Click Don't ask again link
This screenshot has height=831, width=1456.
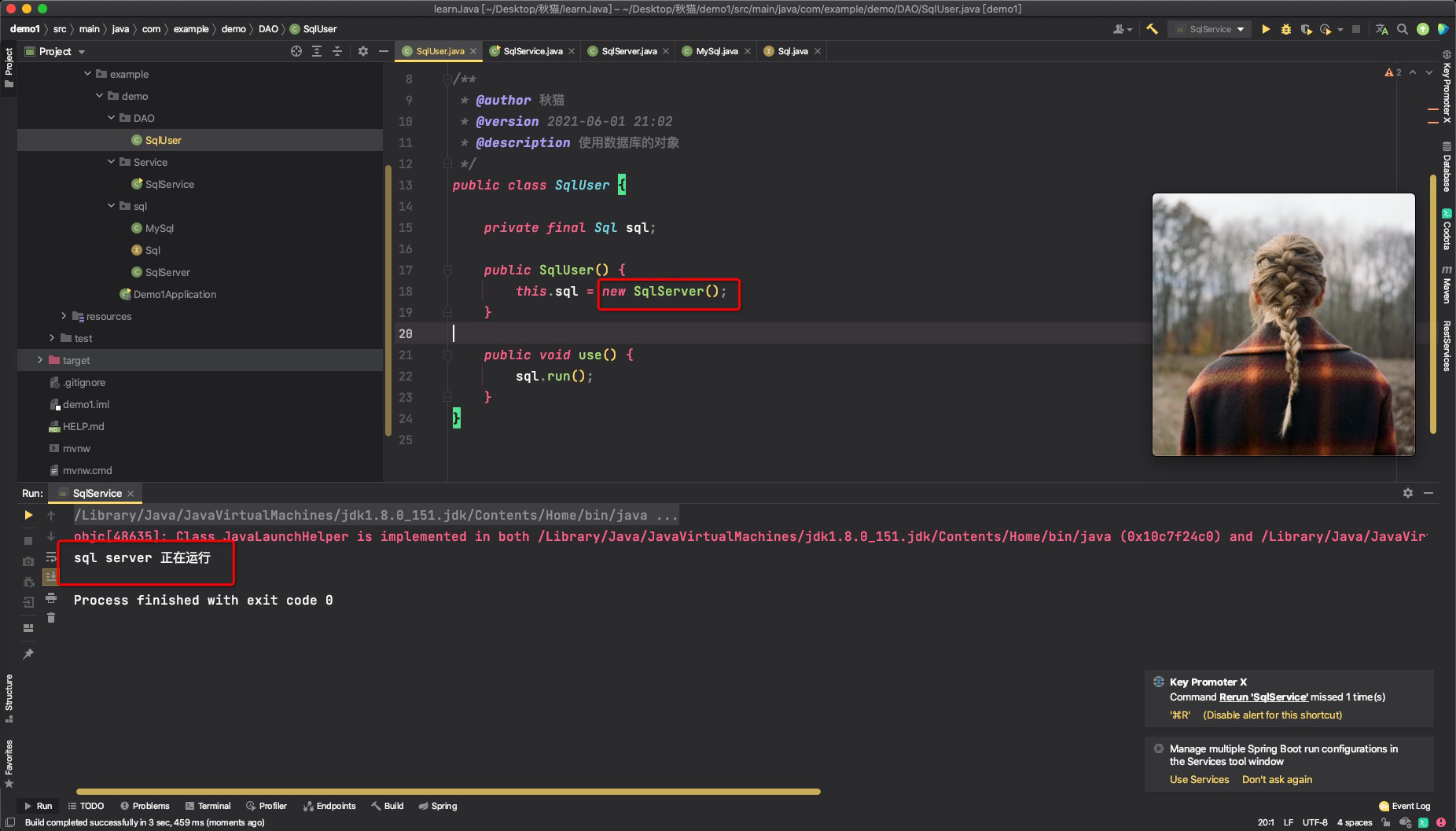(x=1277, y=779)
